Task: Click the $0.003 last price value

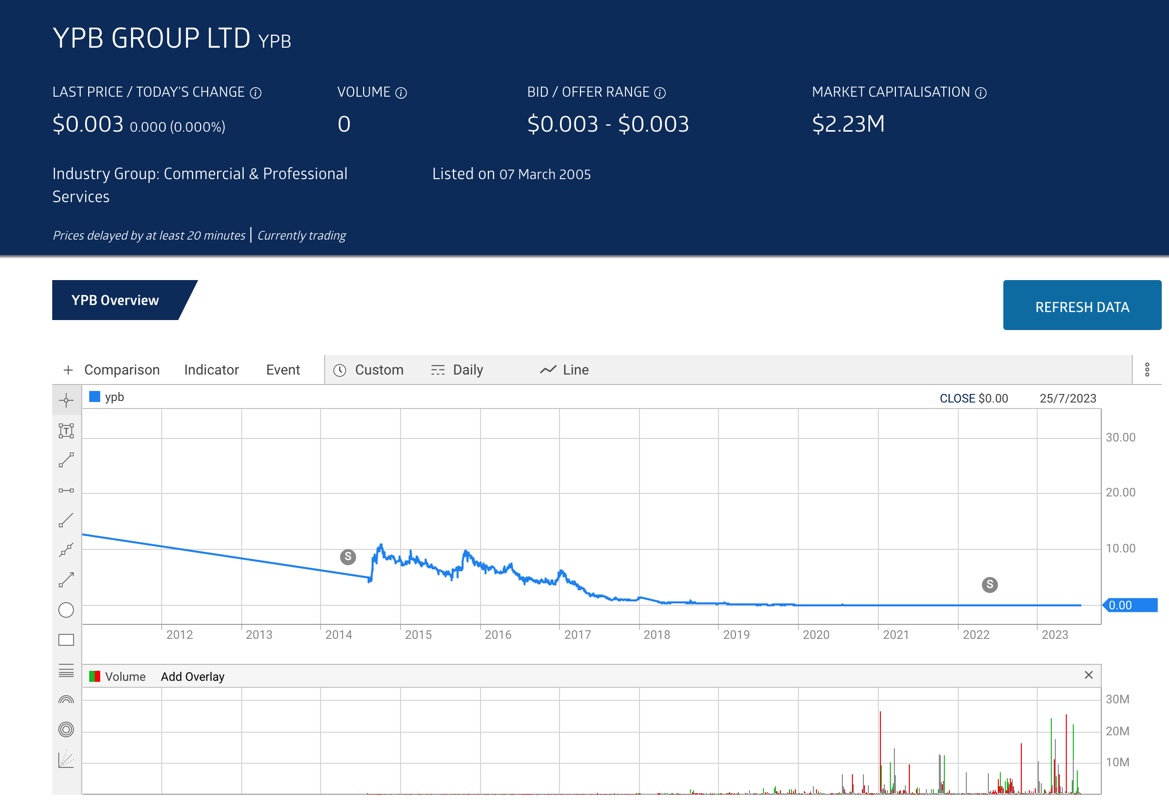Action: click(x=88, y=124)
